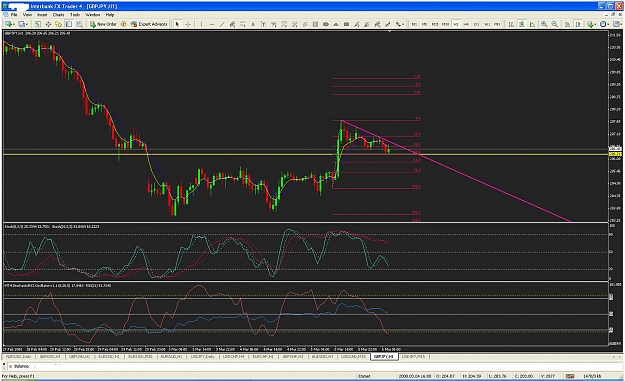Switch timeframe to M5
Screen dimensions: 625x381
click(x=425, y=24)
